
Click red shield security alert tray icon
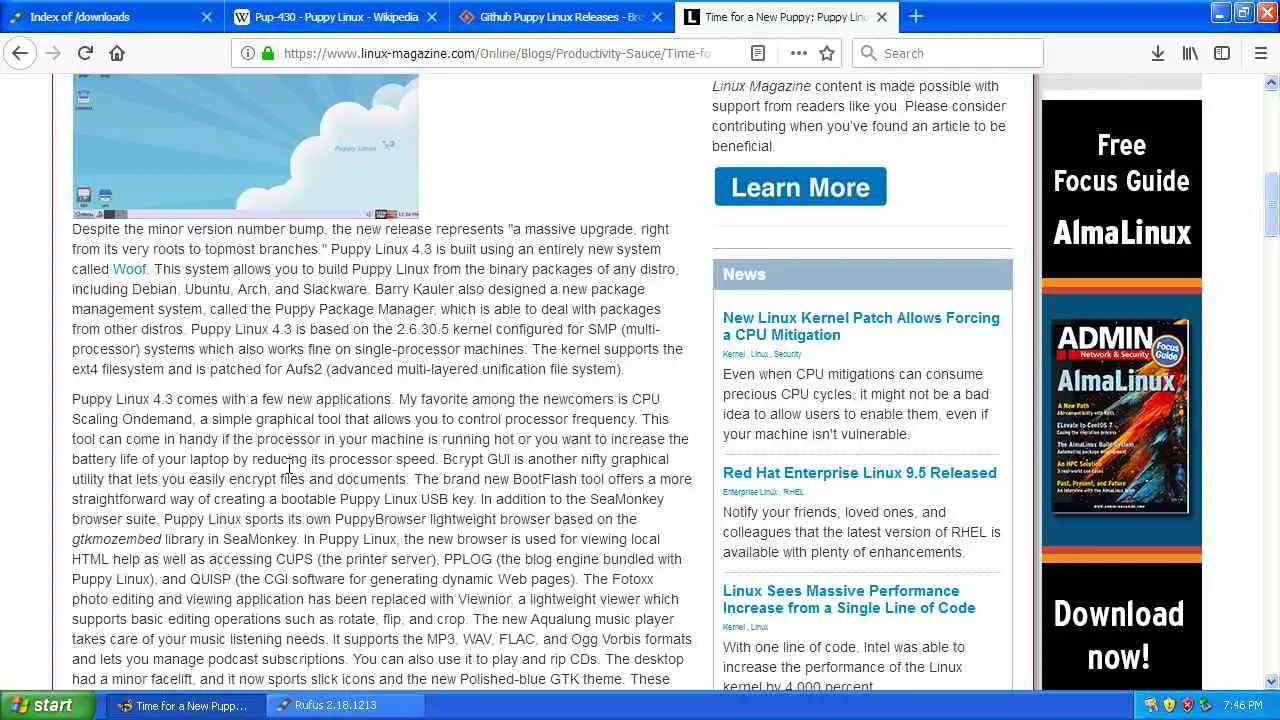[1187, 705]
